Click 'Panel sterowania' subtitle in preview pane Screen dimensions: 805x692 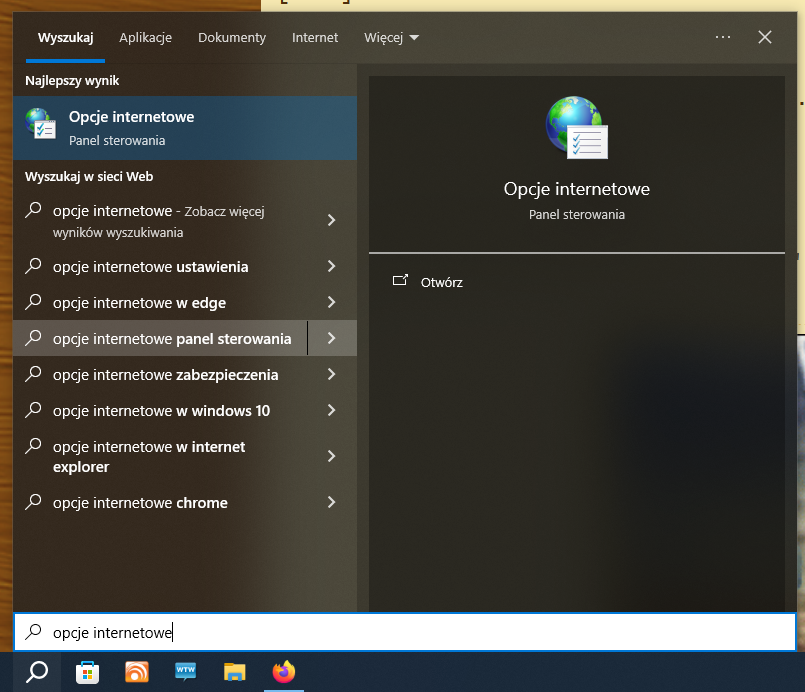pyautogui.click(x=577, y=215)
